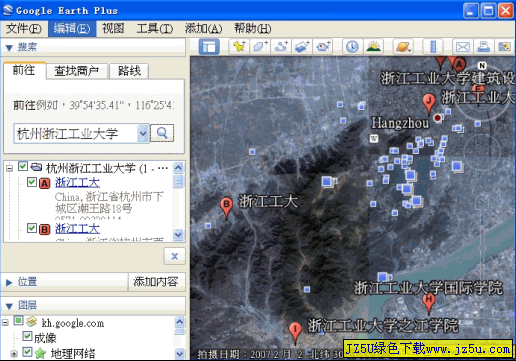Switch to the 前往 tab
Viewport: 516px width, 361px height.
click(24, 70)
